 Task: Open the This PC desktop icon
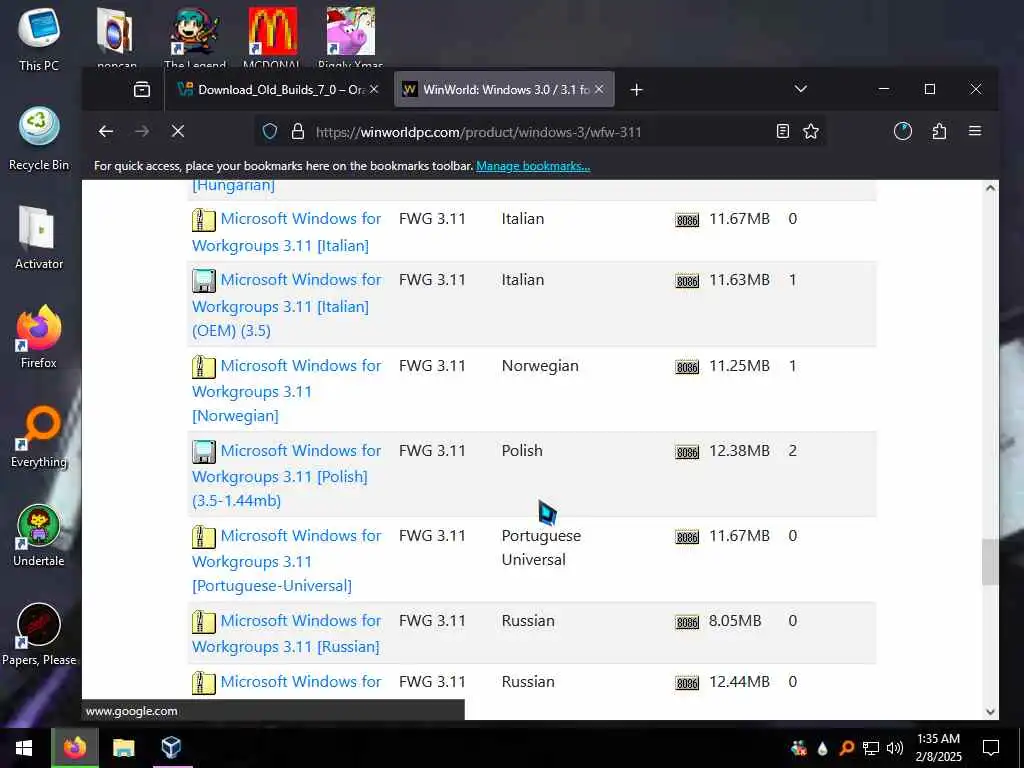pos(39,39)
